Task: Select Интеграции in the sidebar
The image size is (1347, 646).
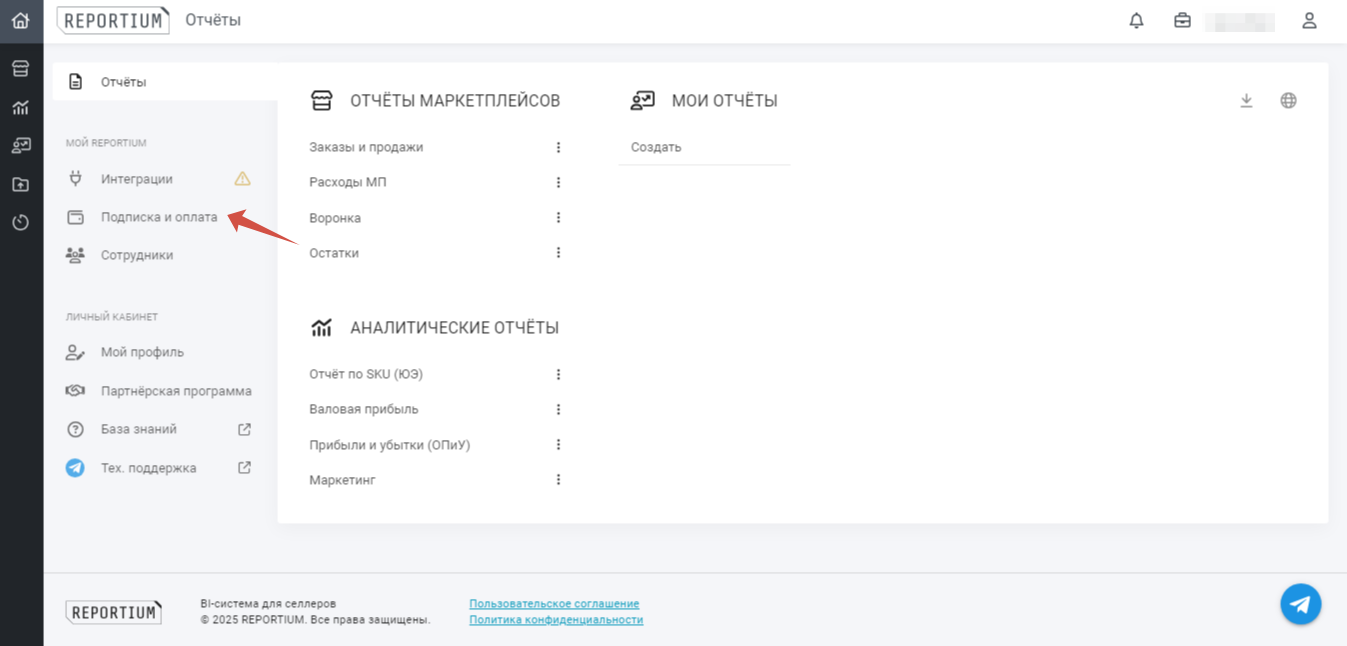Action: 137,179
